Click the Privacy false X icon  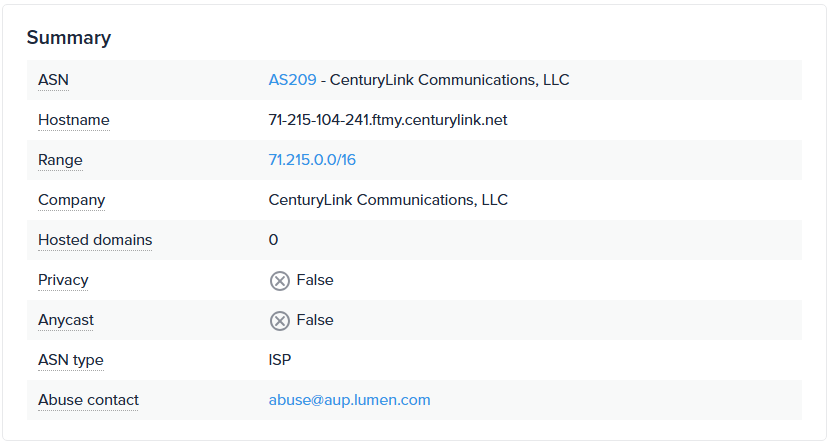[280, 281]
